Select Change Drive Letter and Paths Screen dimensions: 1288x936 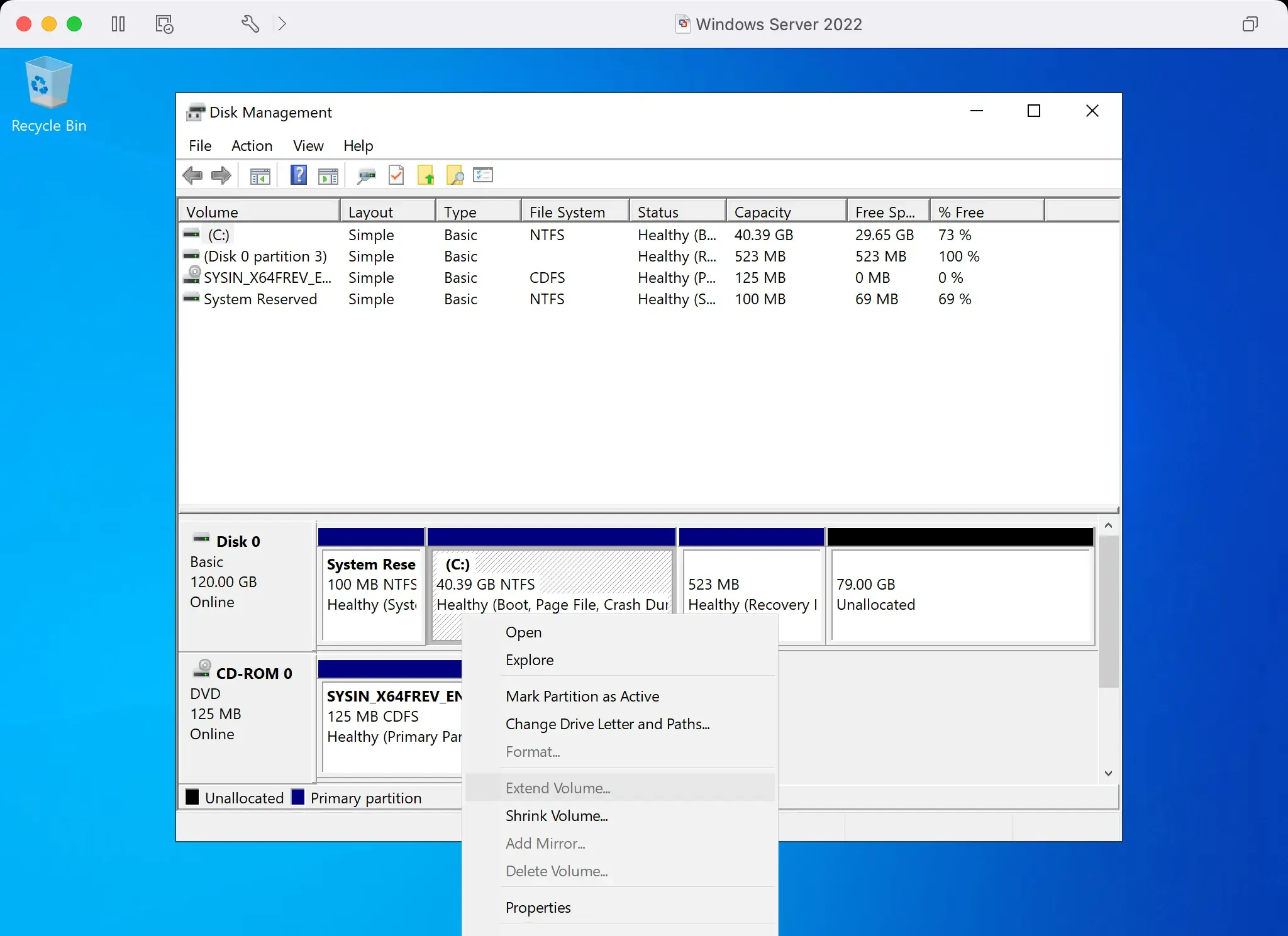pos(619,724)
